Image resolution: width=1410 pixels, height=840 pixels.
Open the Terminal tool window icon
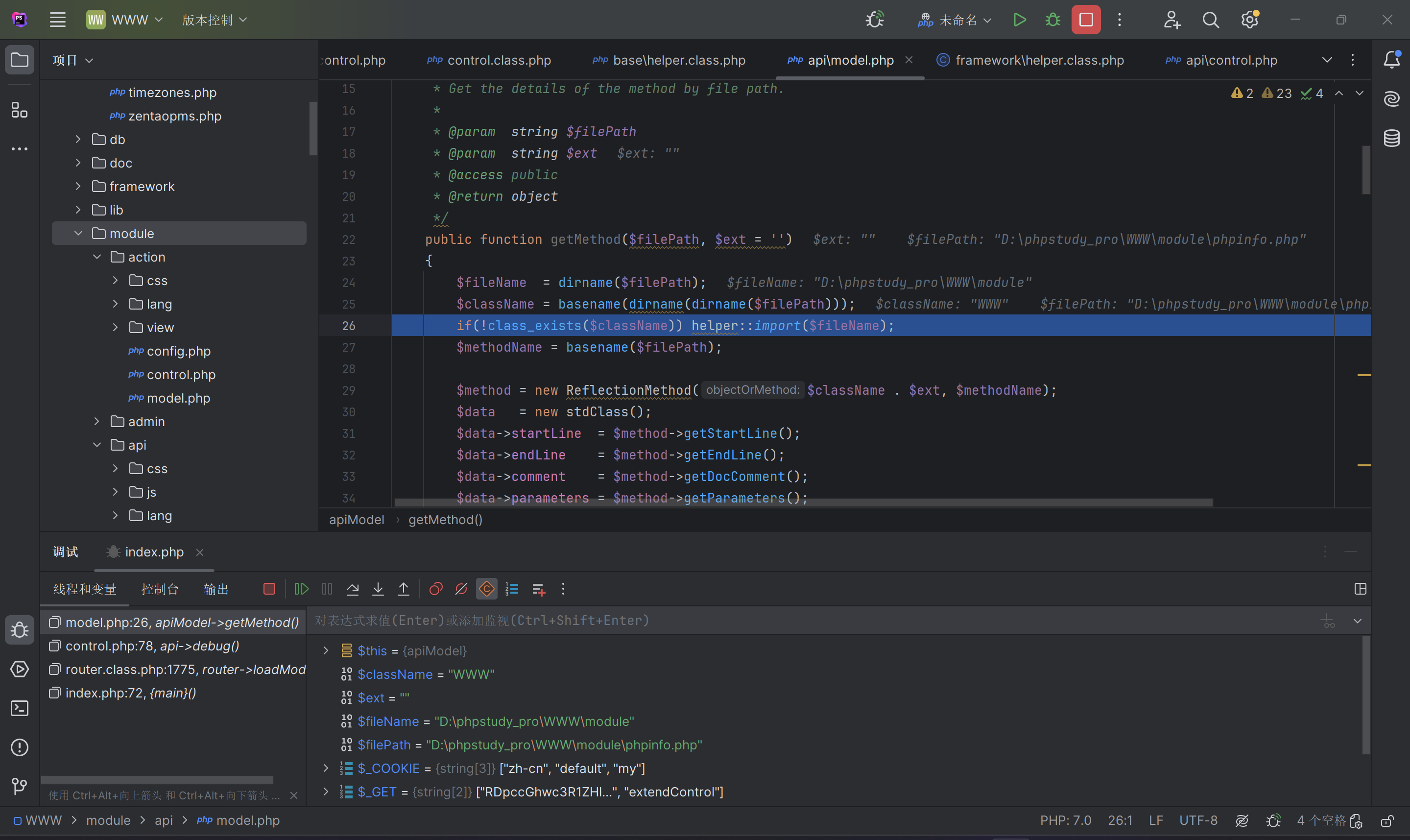20,708
